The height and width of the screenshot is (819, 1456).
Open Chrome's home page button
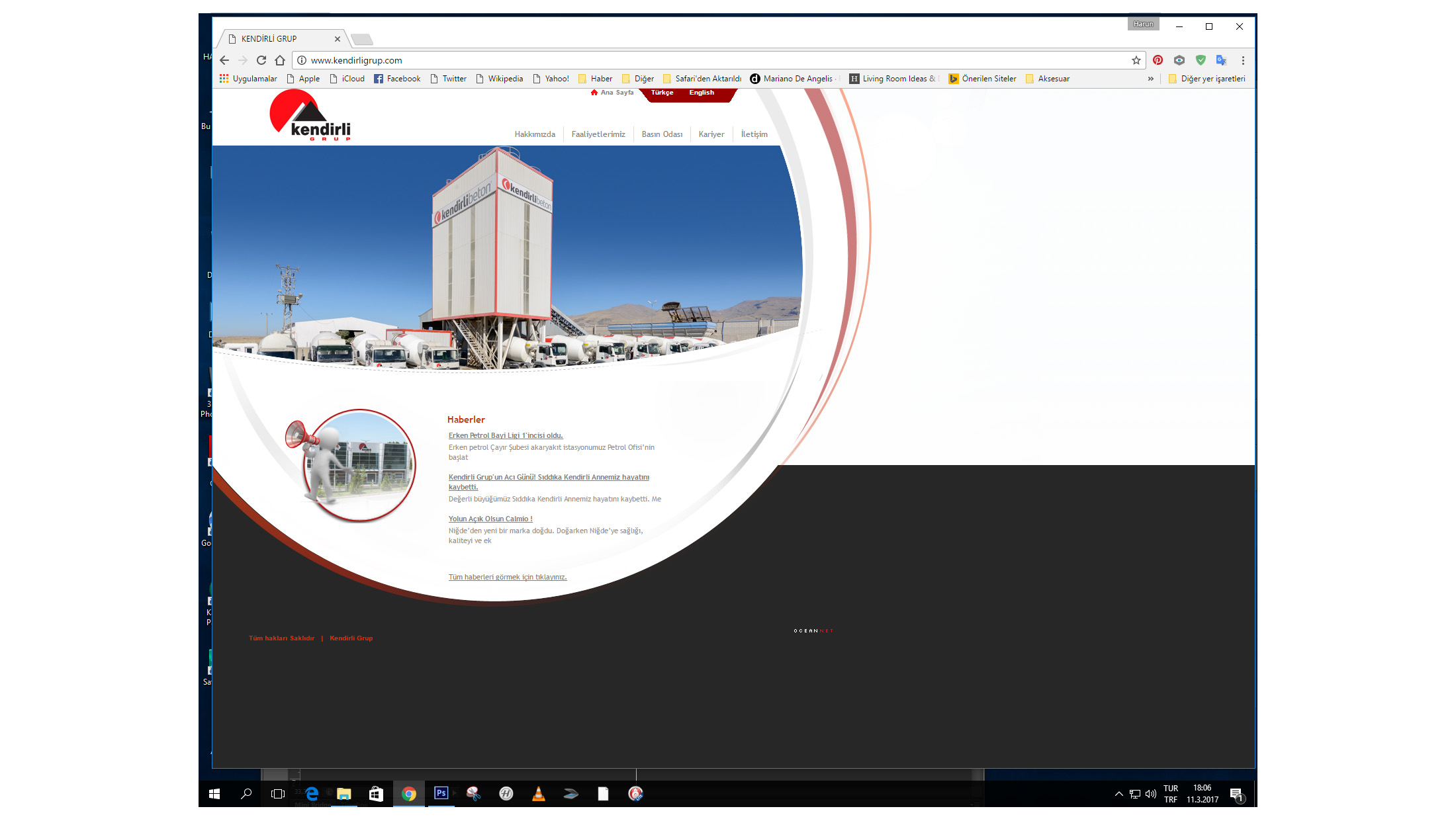tap(280, 60)
